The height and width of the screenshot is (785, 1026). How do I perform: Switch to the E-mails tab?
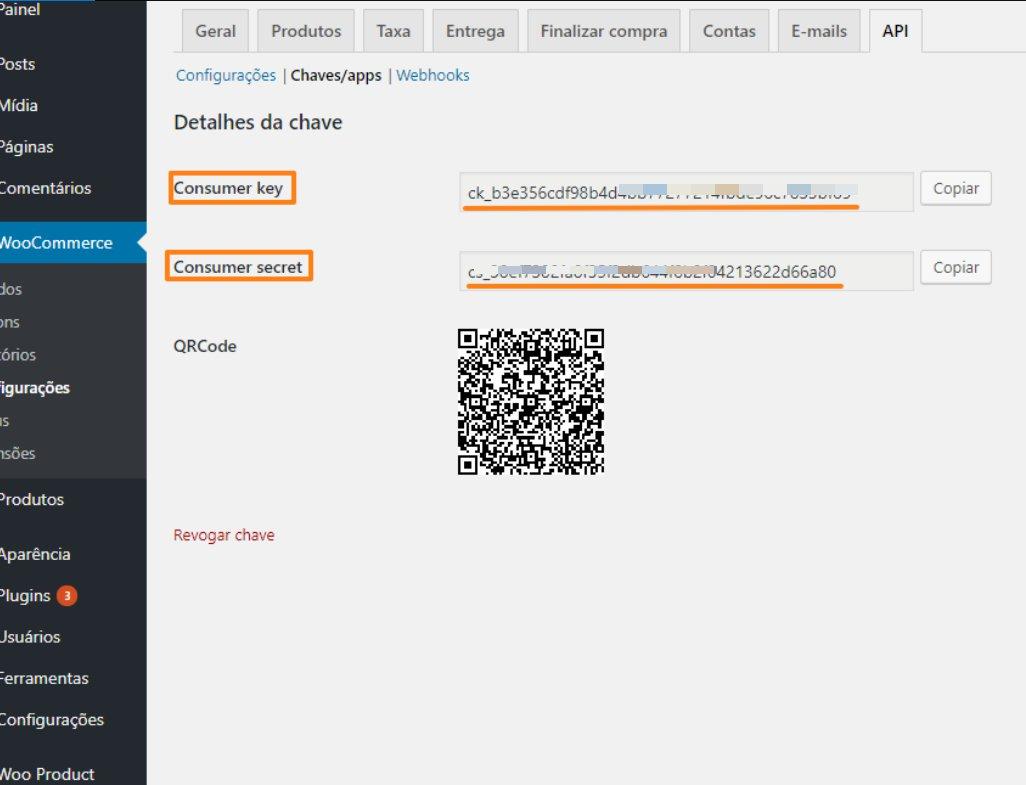point(819,31)
